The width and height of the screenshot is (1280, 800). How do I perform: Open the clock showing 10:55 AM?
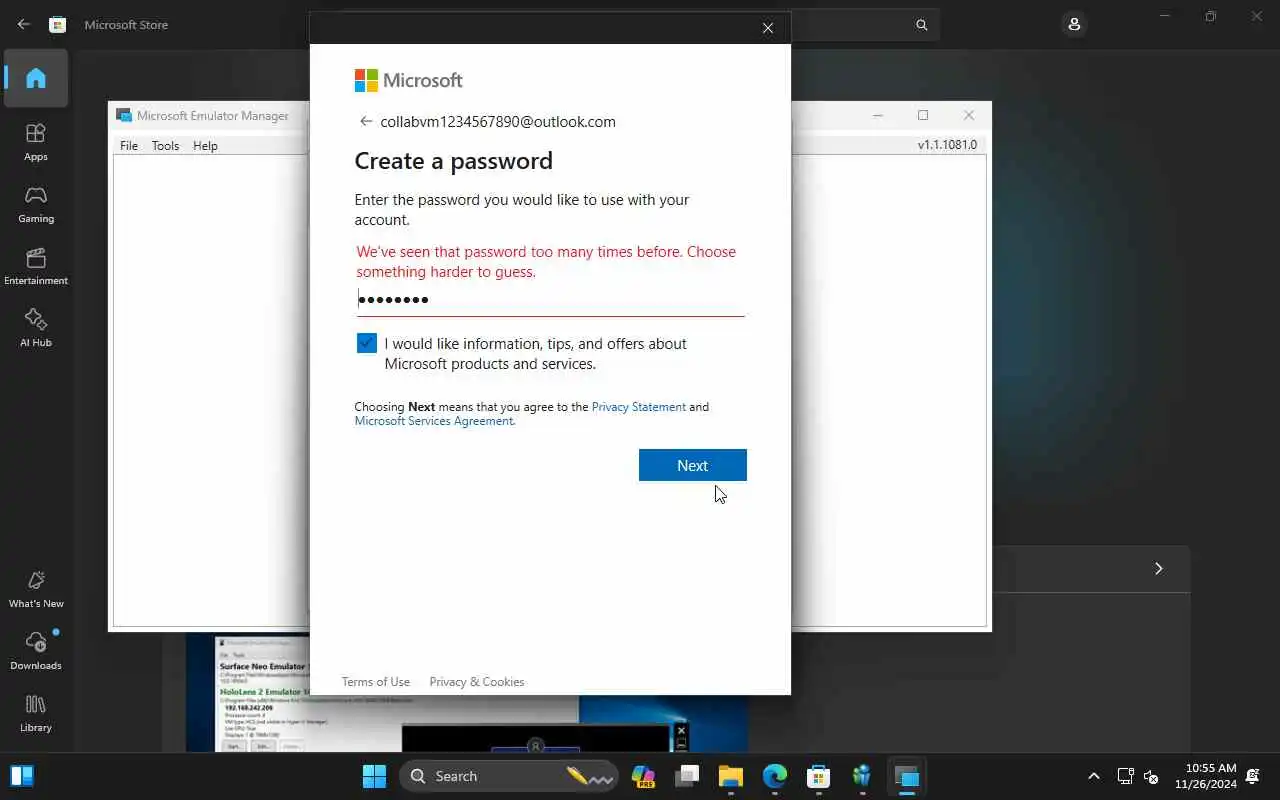coord(1205,776)
